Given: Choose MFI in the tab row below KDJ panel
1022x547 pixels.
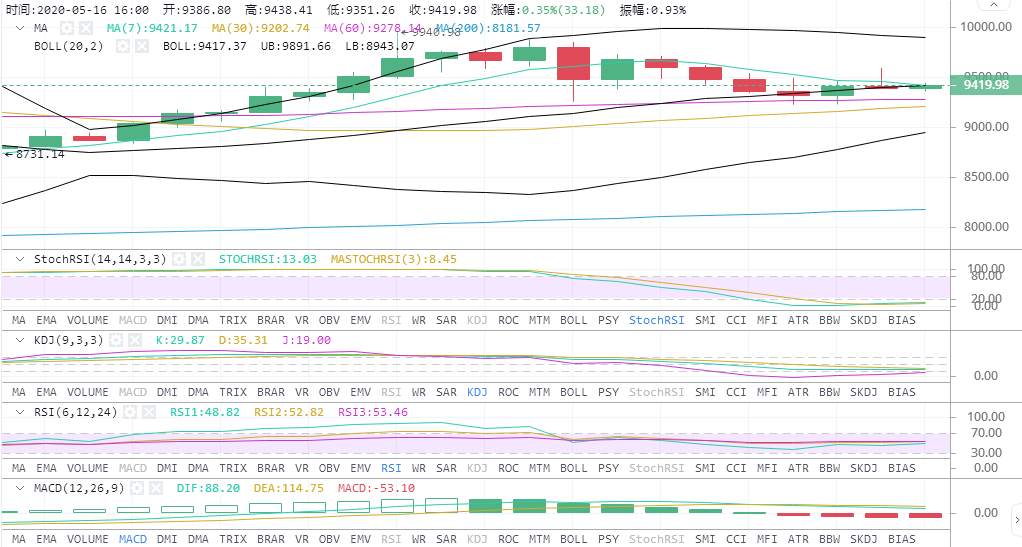Looking at the screenshot, I should pyautogui.click(x=766, y=392).
